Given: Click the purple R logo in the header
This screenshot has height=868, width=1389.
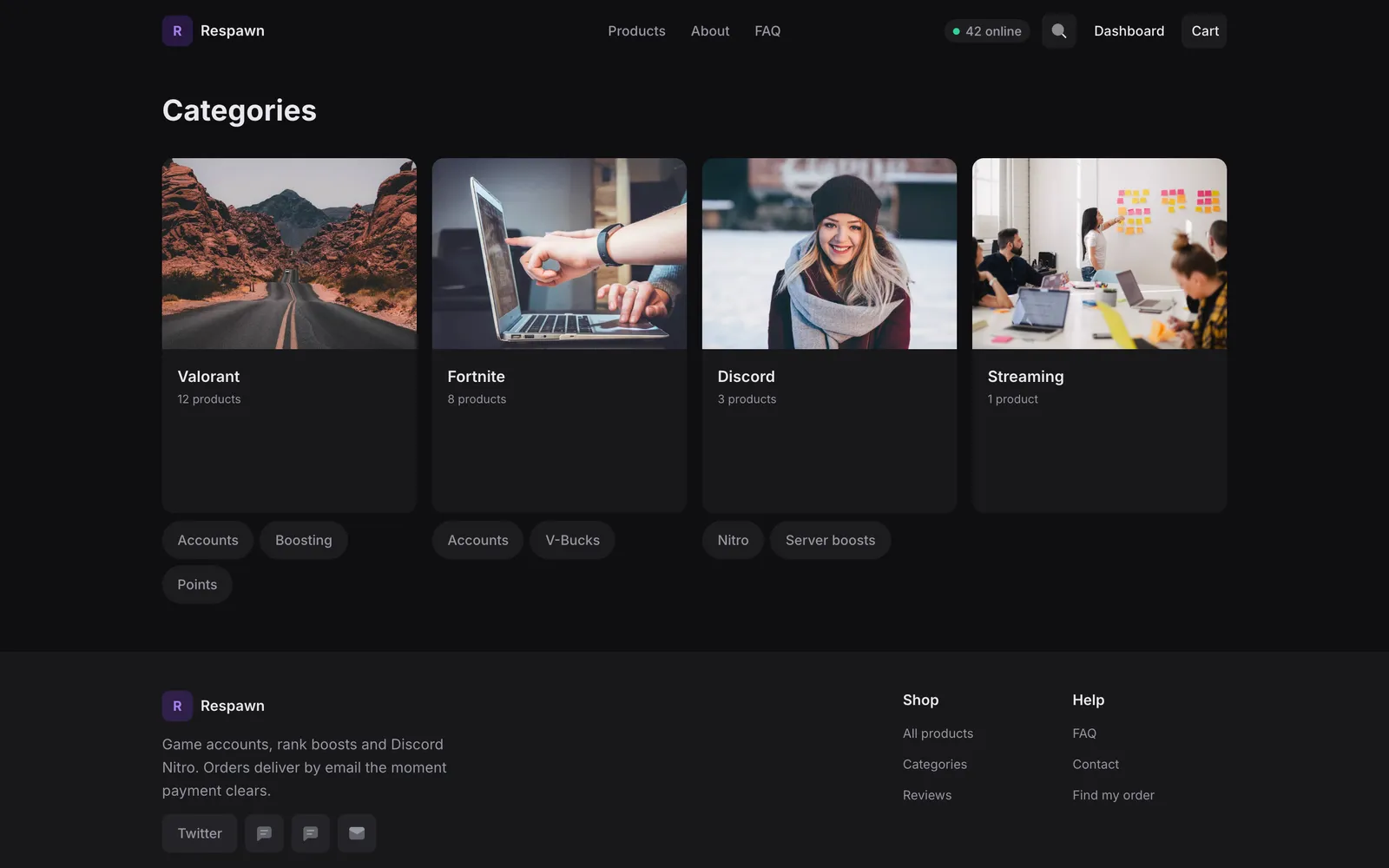Looking at the screenshot, I should tap(177, 31).
